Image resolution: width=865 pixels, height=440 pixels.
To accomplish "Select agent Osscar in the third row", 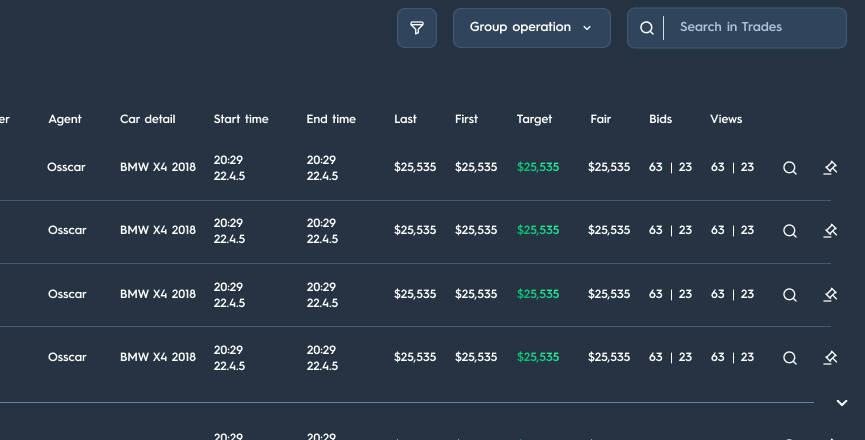I will 67,294.
